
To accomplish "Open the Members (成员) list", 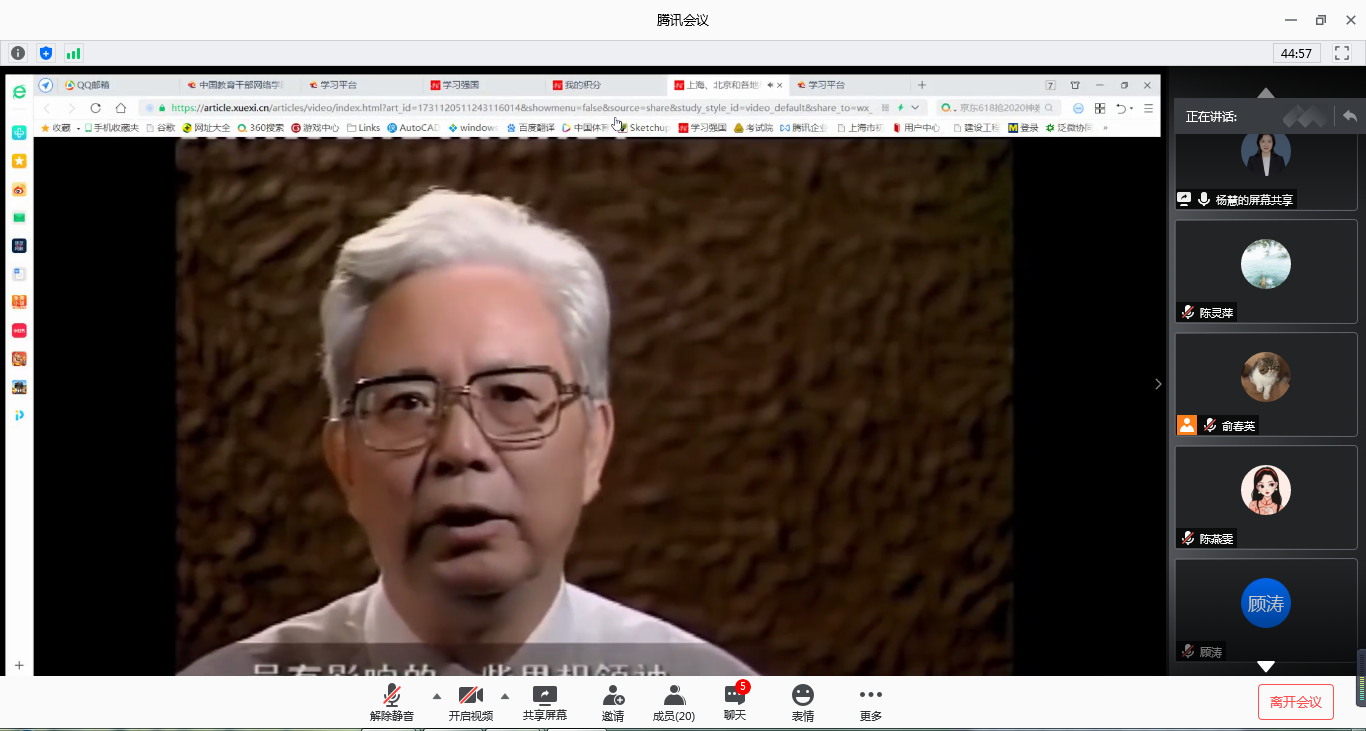I will [x=674, y=703].
